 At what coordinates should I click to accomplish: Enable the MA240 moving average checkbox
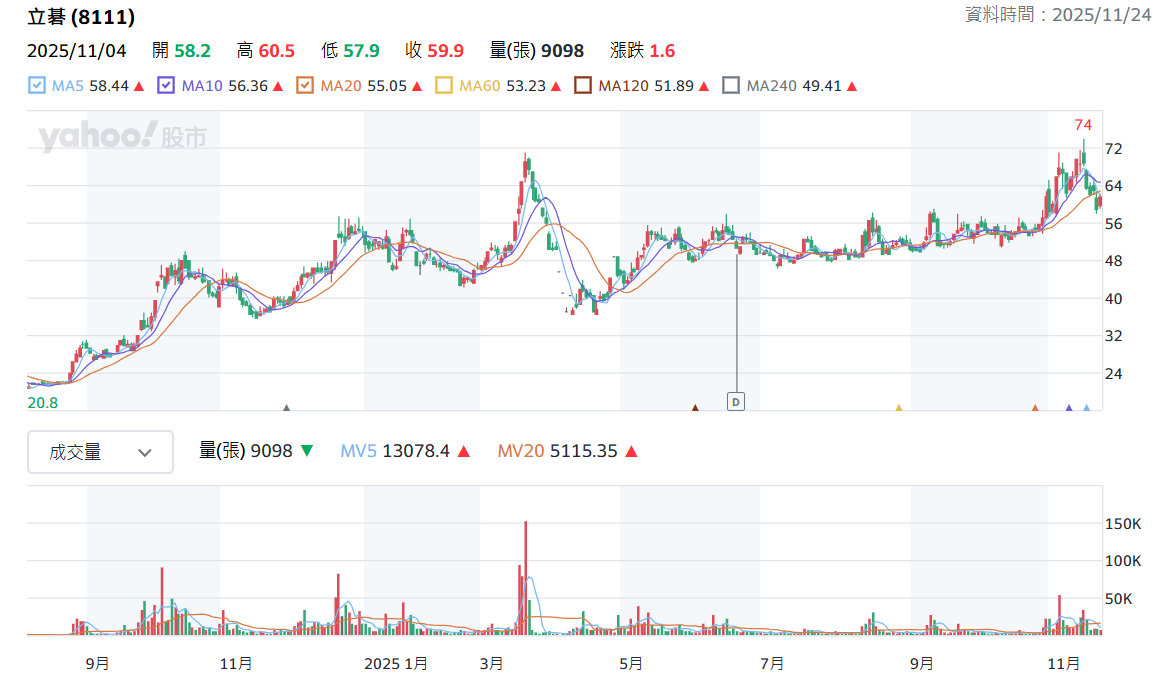pos(731,85)
